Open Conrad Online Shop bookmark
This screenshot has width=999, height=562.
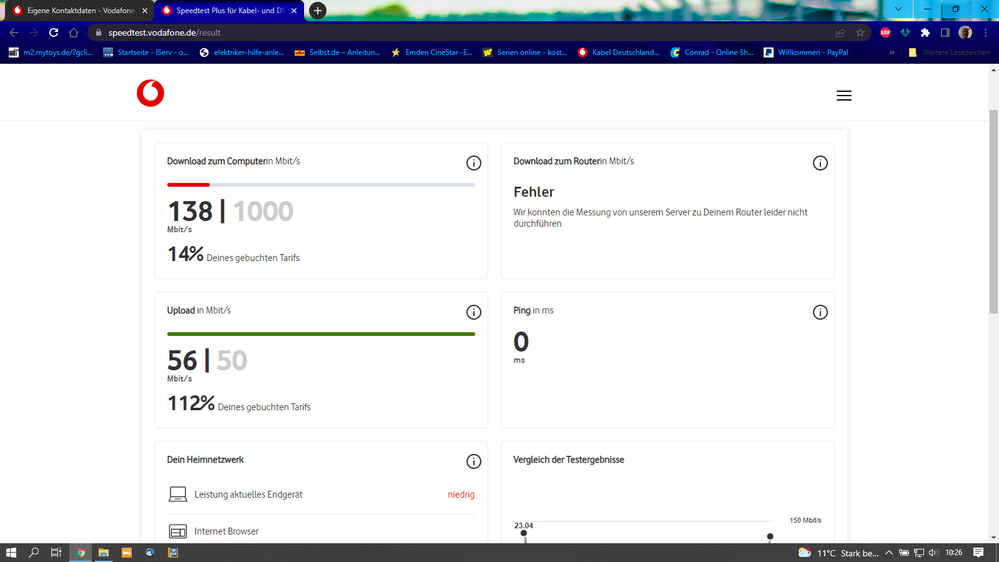click(712, 53)
